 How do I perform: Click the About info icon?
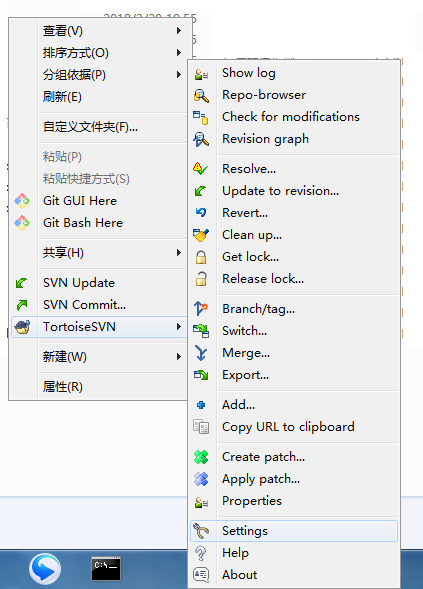point(201,575)
